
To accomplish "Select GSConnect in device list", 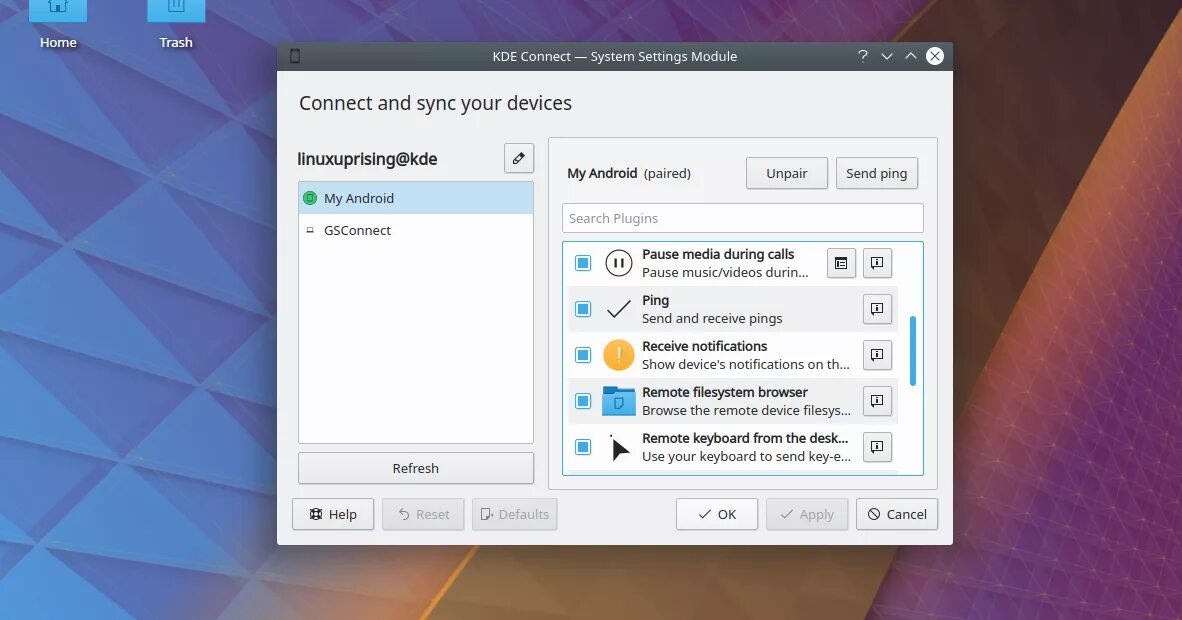I will 416,231.
